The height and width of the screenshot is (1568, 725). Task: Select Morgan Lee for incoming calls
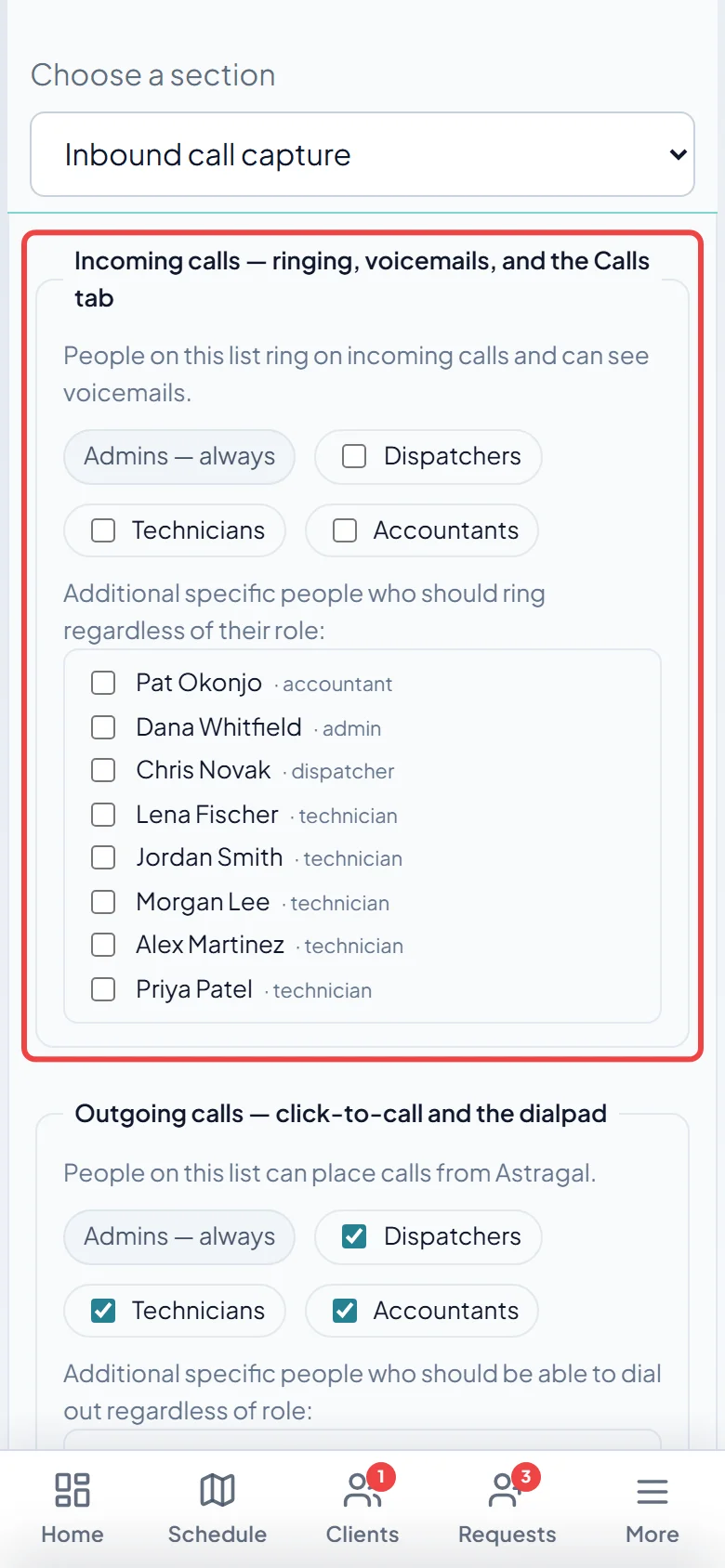(x=103, y=902)
